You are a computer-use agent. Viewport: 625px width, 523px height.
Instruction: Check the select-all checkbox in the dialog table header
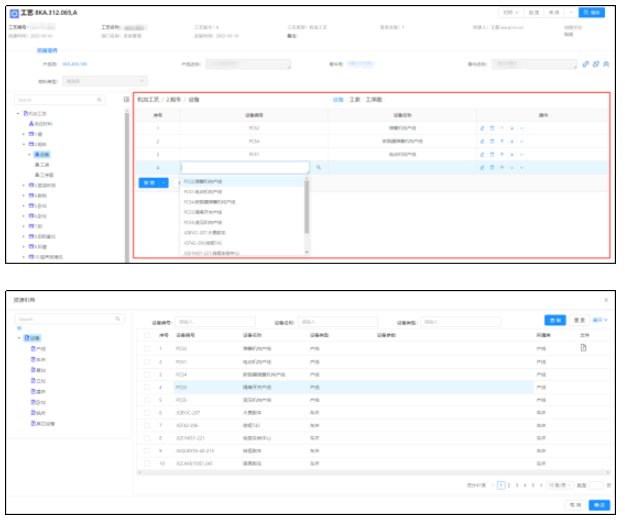(146, 335)
